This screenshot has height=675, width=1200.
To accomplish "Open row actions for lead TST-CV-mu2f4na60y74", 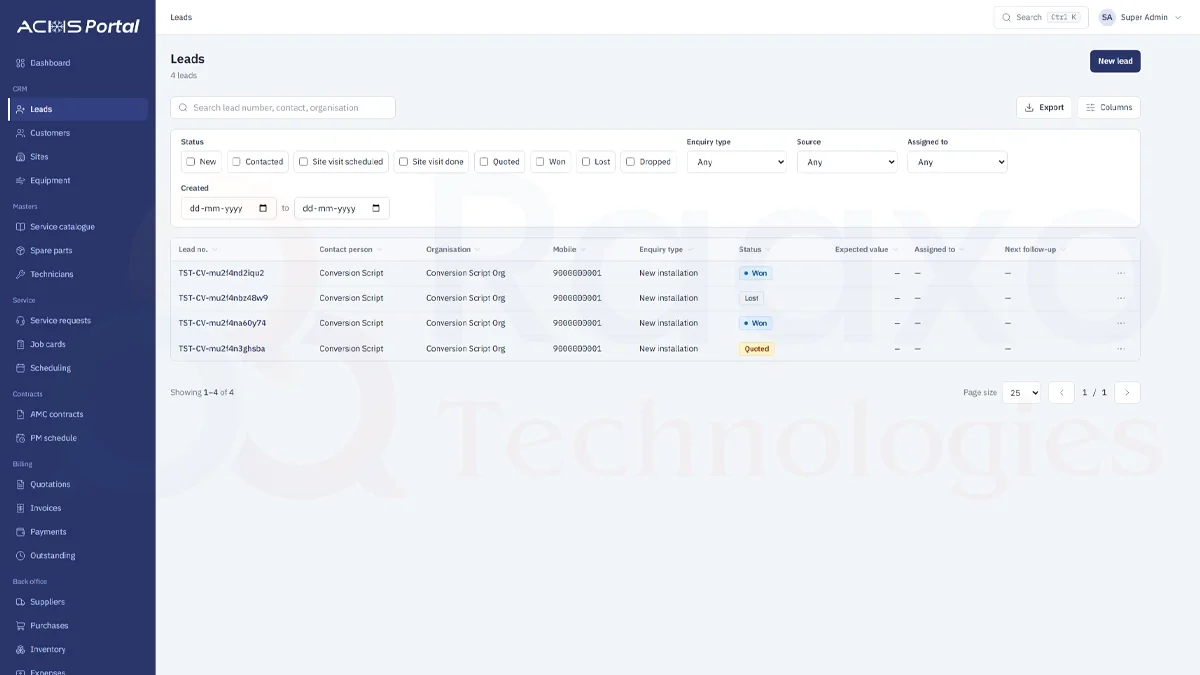I will [1121, 323].
